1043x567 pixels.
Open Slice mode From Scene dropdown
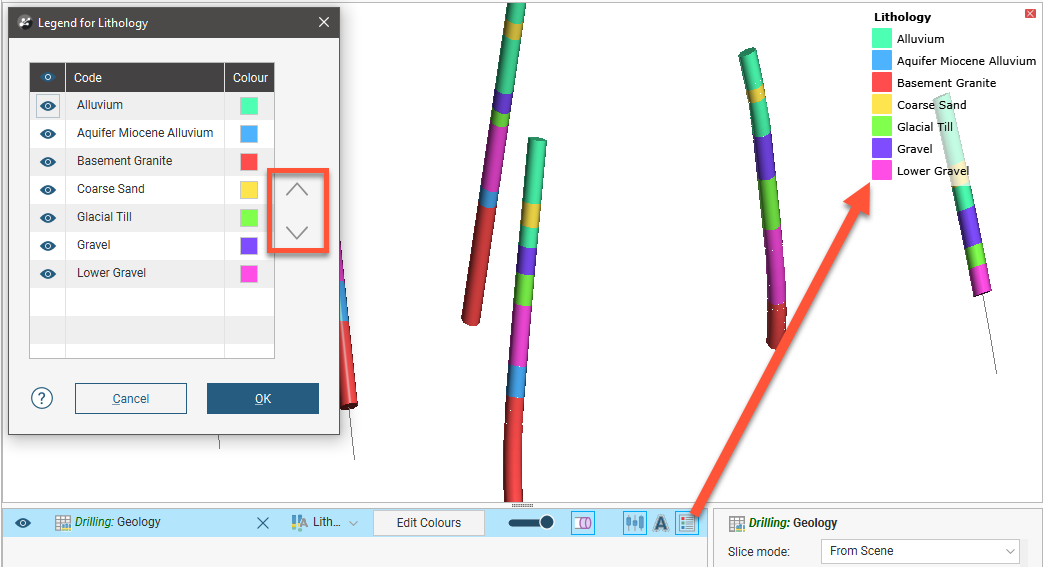click(920, 551)
